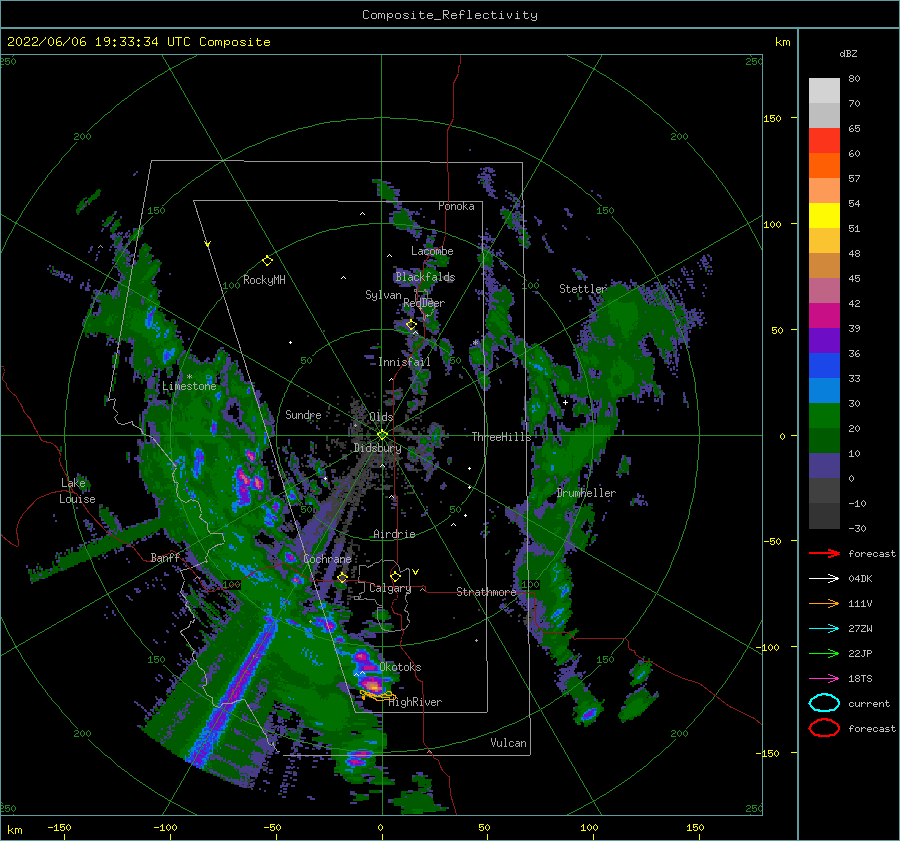Select the red swatch between 65 and 60
900x841 pixels.
tap(824, 141)
